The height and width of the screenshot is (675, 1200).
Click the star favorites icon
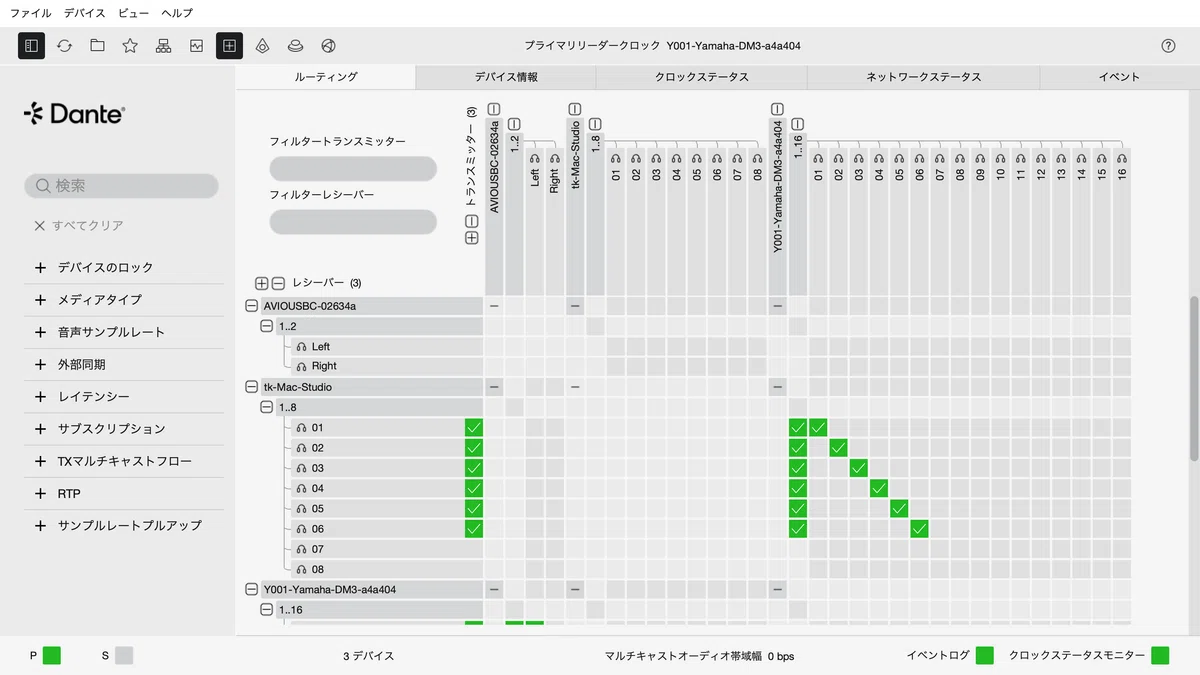click(130, 46)
